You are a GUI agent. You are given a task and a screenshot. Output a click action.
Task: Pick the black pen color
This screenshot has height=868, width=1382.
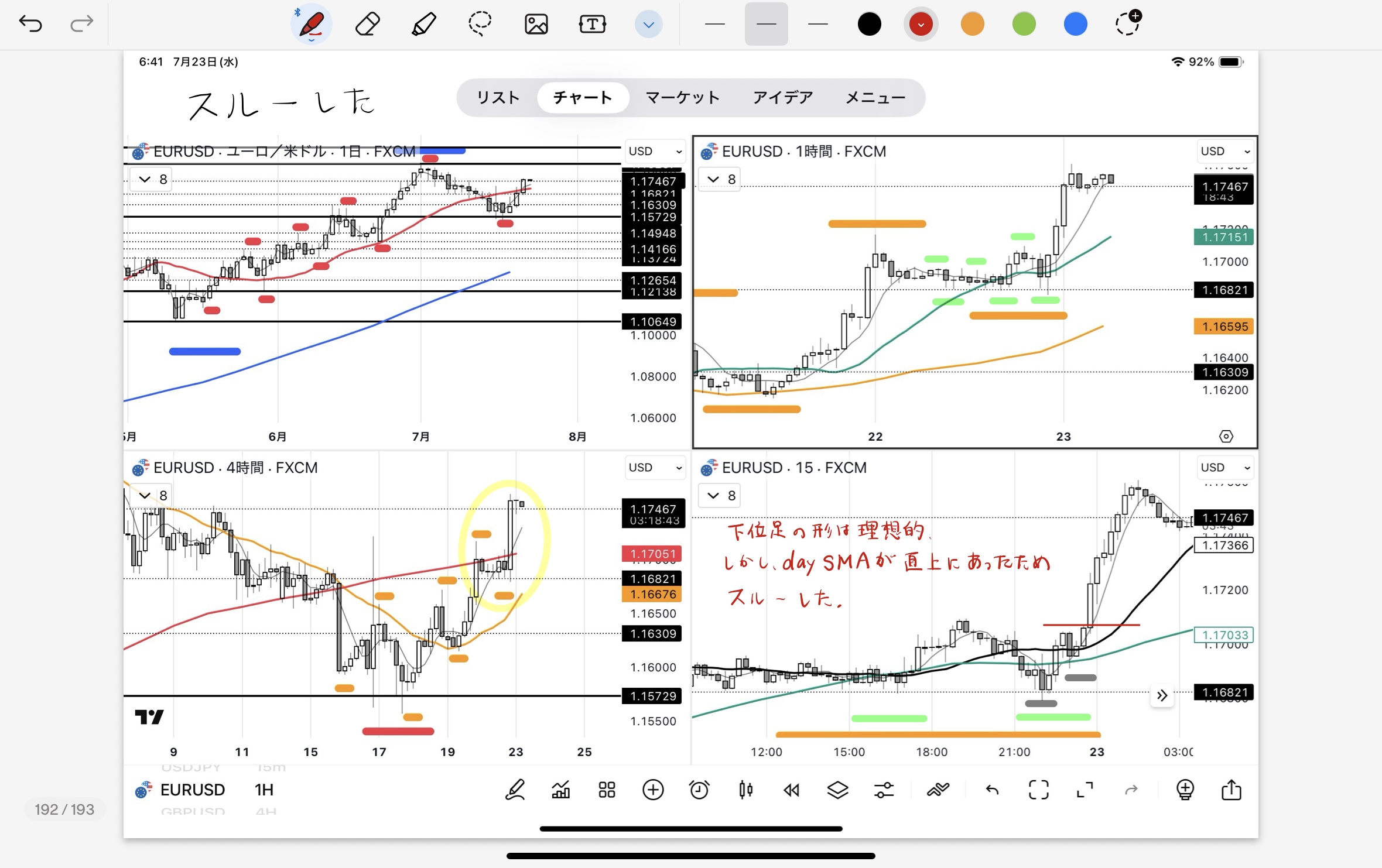point(869,25)
